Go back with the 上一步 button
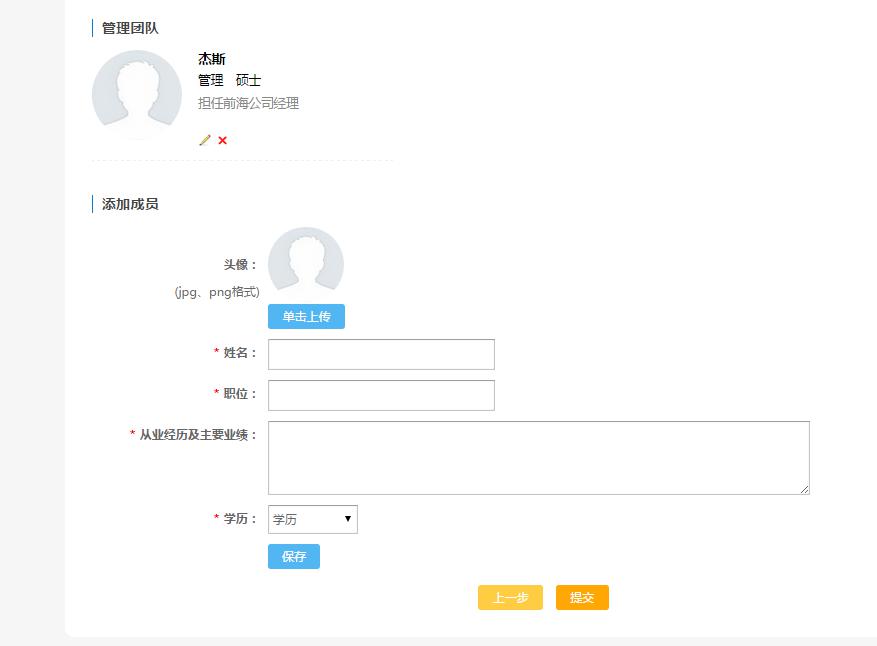Viewport: 877px width, 646px height. 510,597
